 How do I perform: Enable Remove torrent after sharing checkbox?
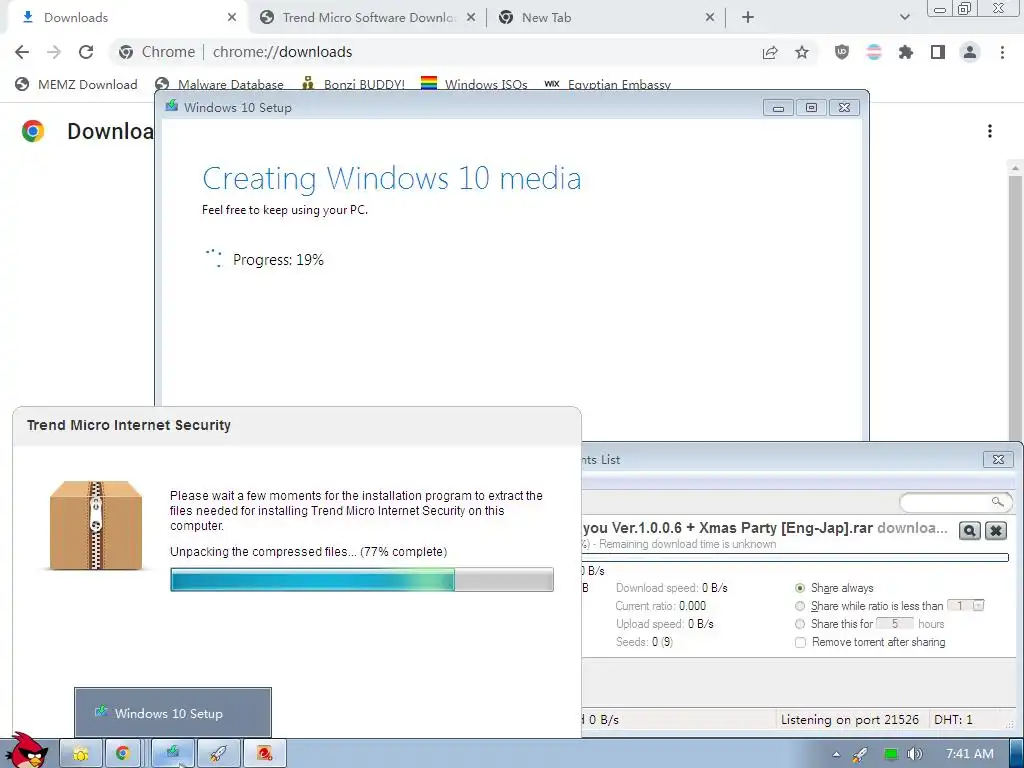click(800, 643)
